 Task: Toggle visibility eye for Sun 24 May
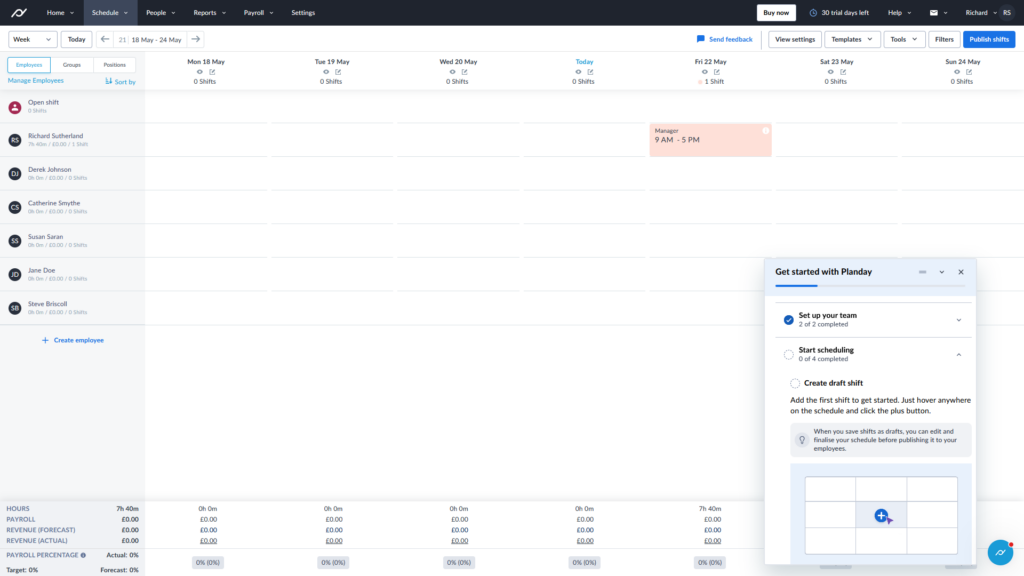click(x=957, y=72)
